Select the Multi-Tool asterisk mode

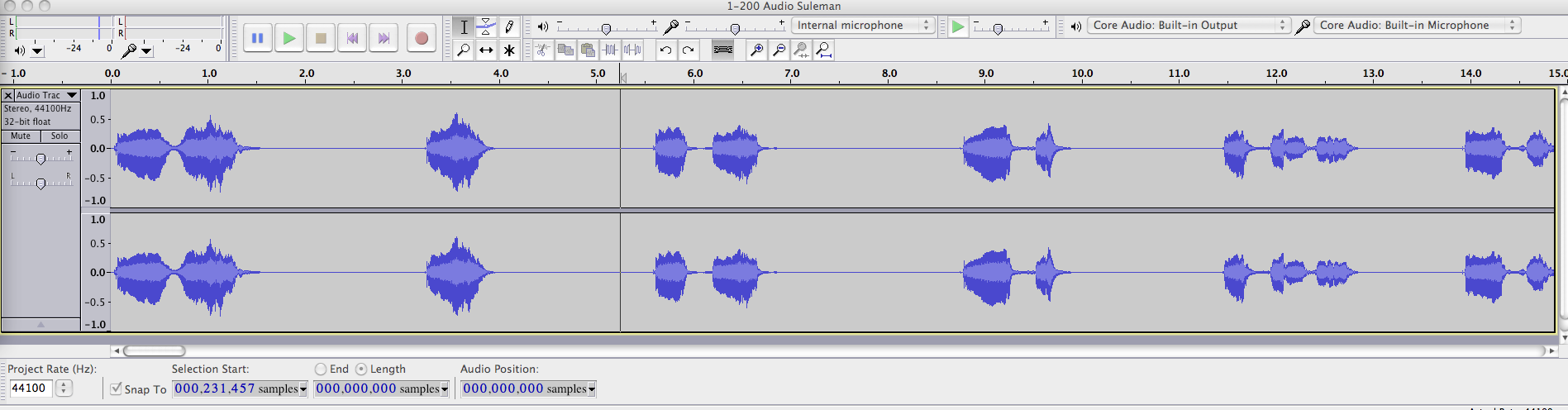tap(509, 50)
